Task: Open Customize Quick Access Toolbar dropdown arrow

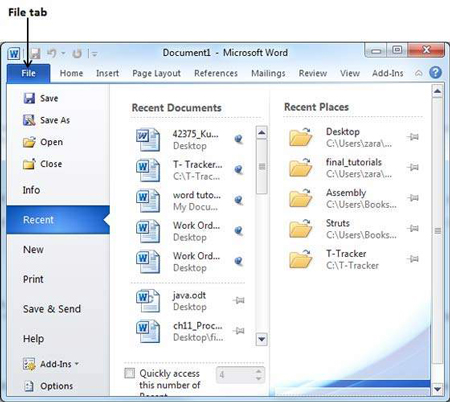Action: coord(94,54)
